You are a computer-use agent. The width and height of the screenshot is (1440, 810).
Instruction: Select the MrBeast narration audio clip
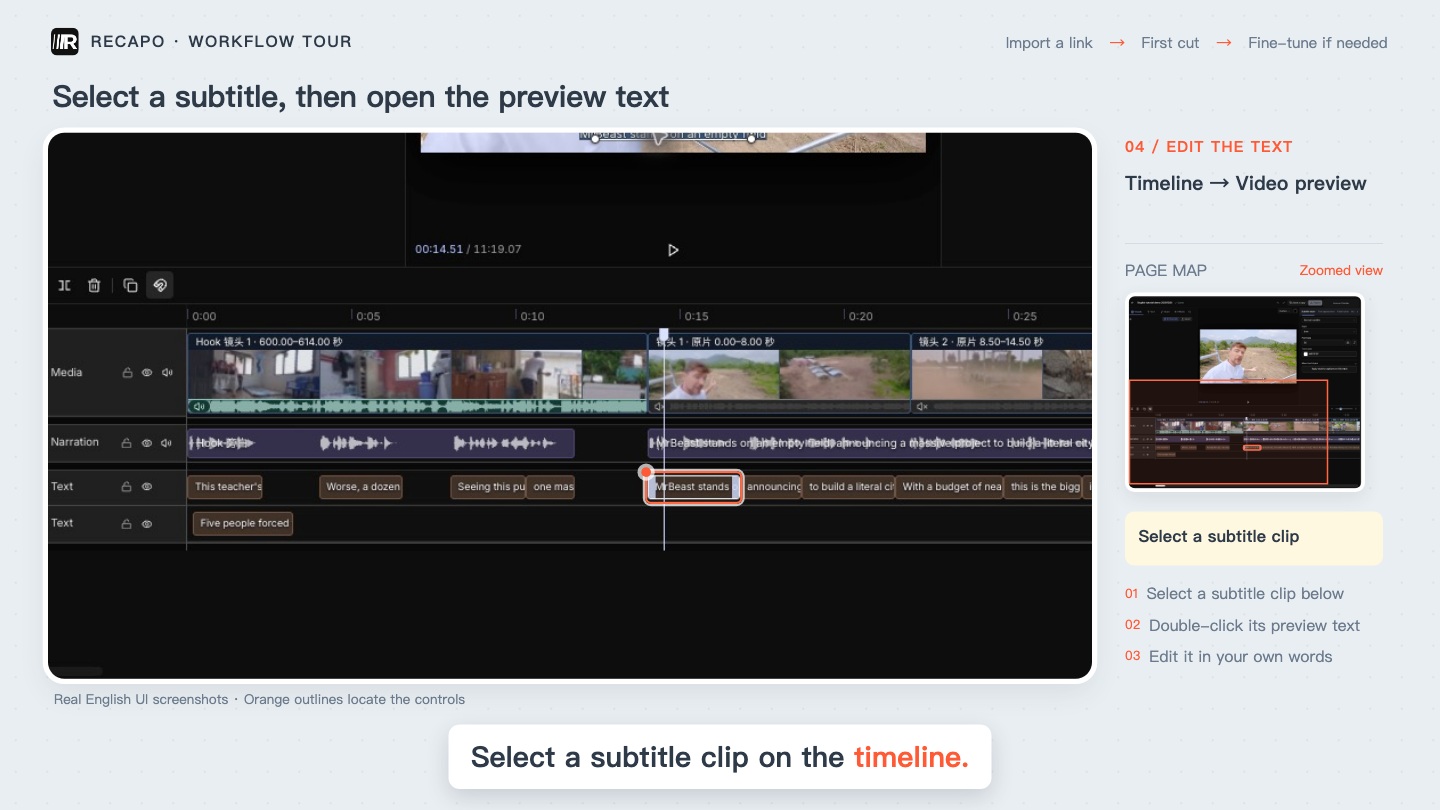pos(870,443)
